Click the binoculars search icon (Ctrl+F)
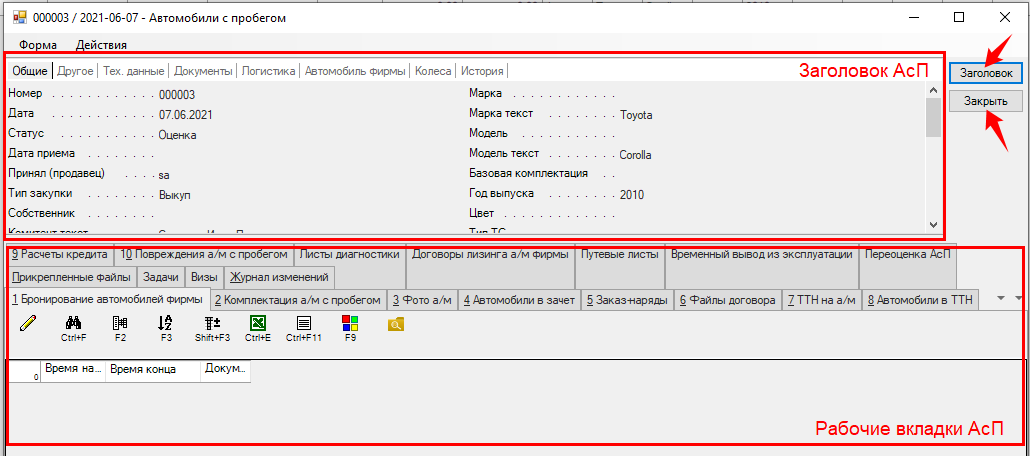The width and height of the screenshot is (1030, 456). pos(73,323)
